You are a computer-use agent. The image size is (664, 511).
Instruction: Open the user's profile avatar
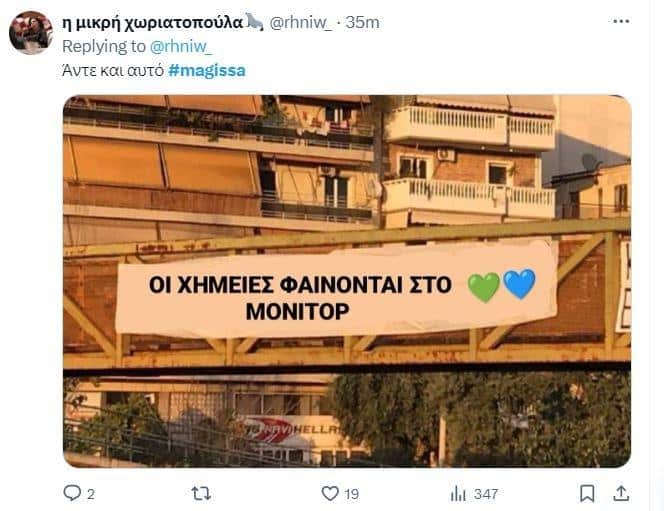click(30, 33)
